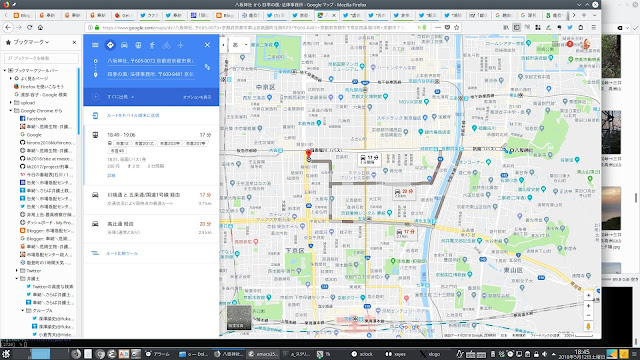The width and height of the screenshot is (640, 360).
Task: Open a new browser tab
Action: pos(584,15)
